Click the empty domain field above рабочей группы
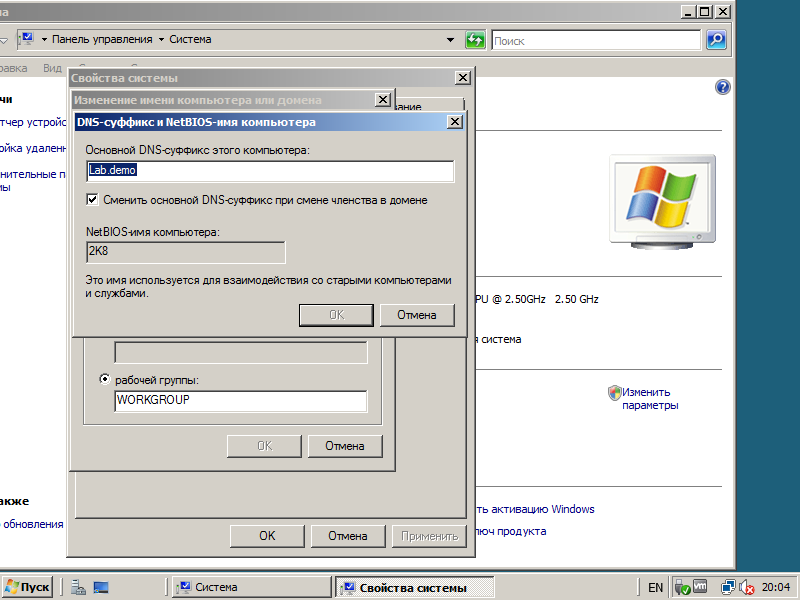 tap(241, 353)
